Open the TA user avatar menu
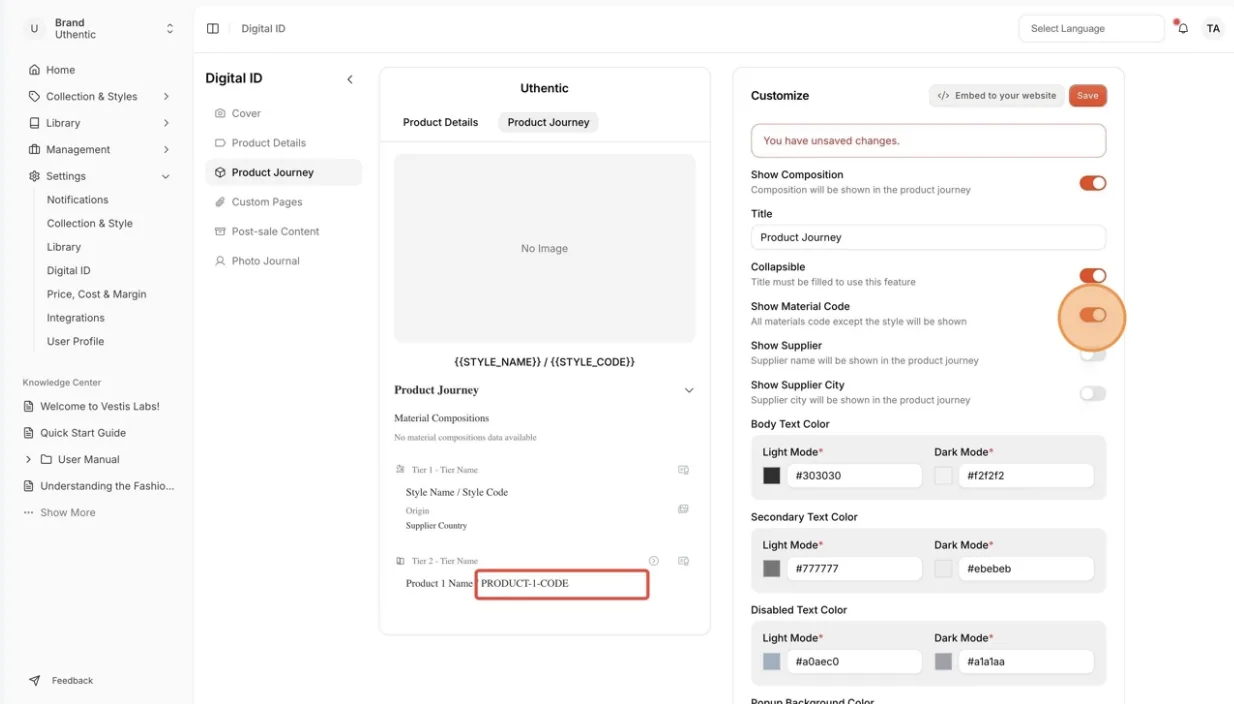The height and width of the screenshot is (704, 1234). click(x=1213, y=29)
